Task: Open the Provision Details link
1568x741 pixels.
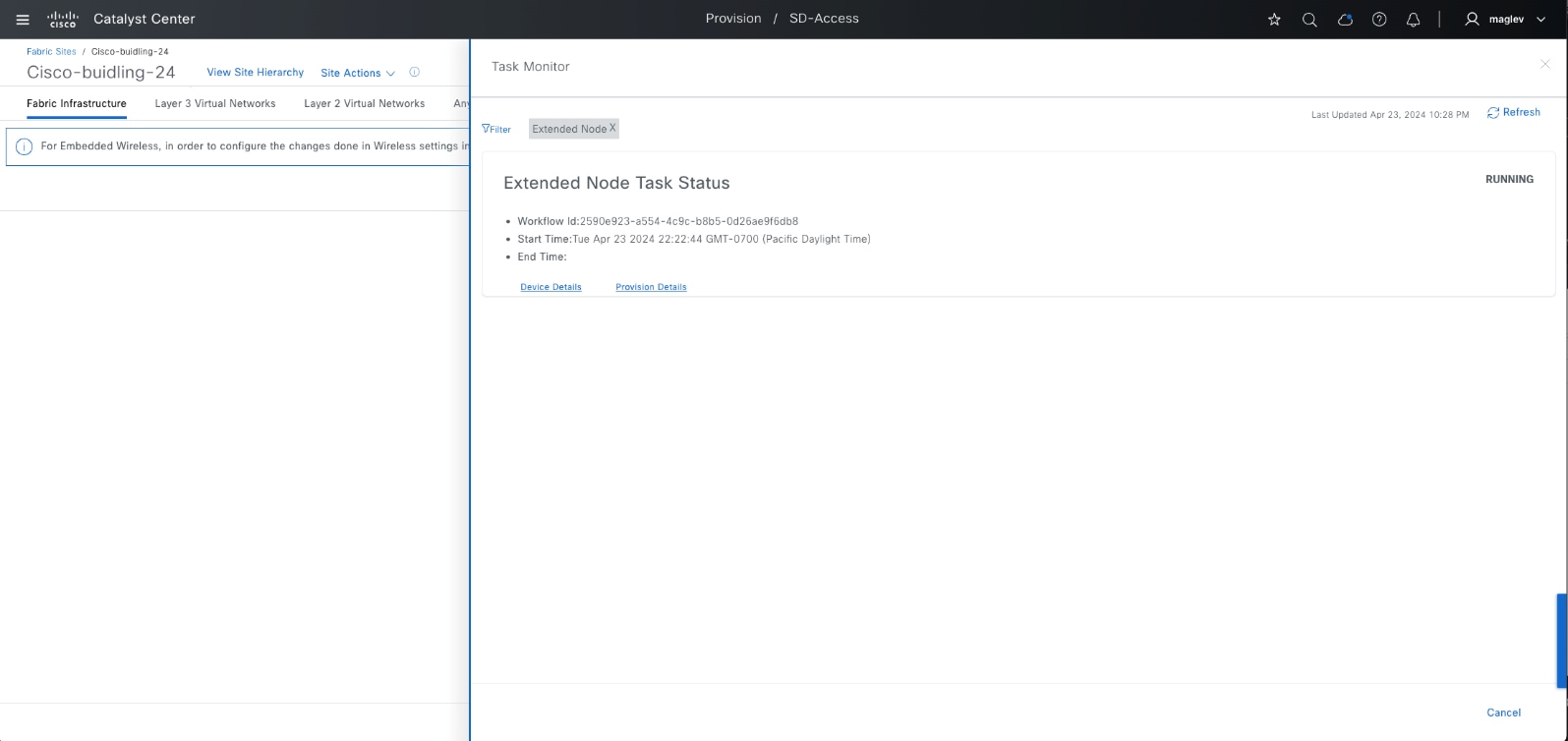Action: 651,287
